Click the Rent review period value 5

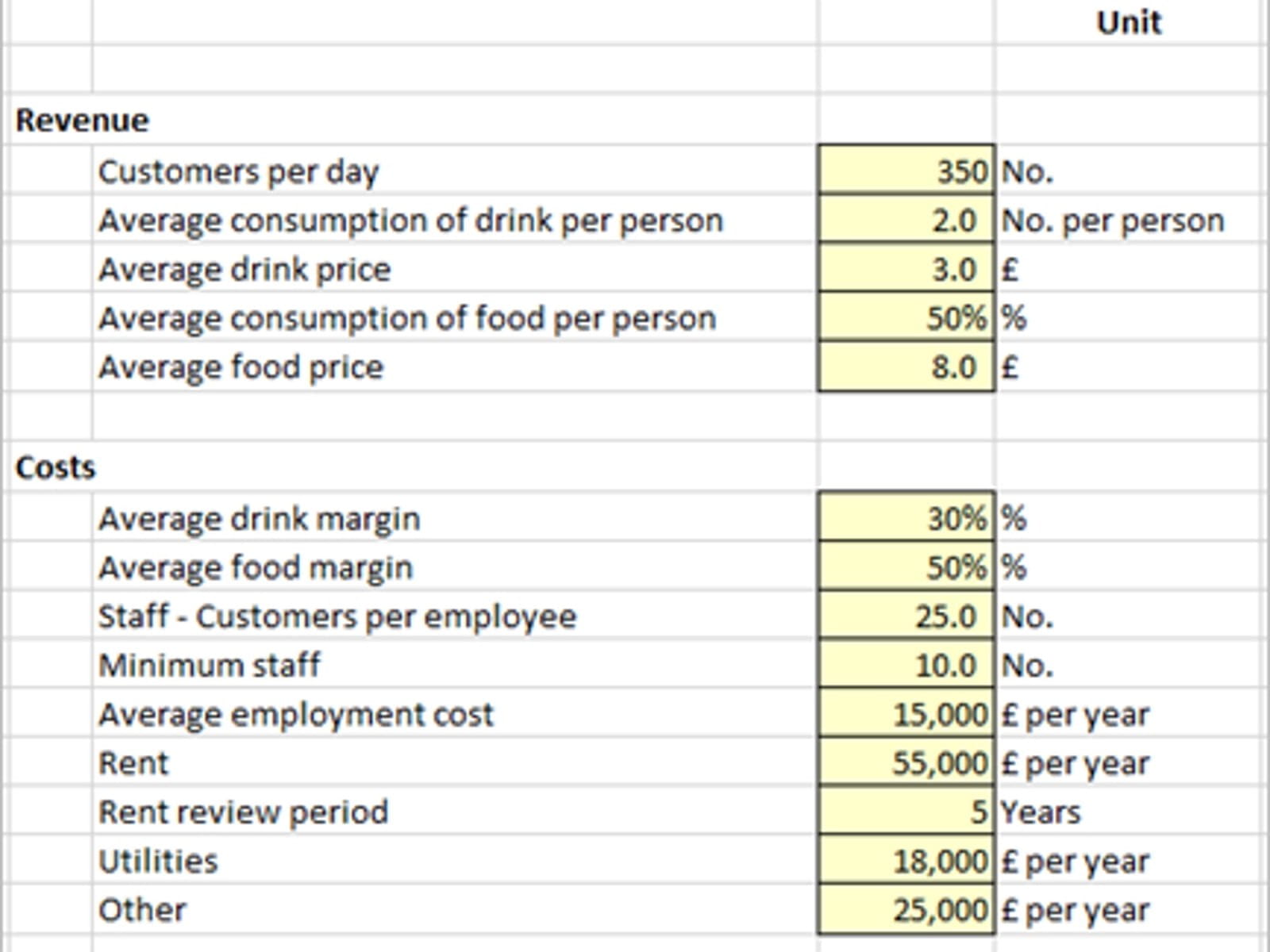(x=906, y=812)
